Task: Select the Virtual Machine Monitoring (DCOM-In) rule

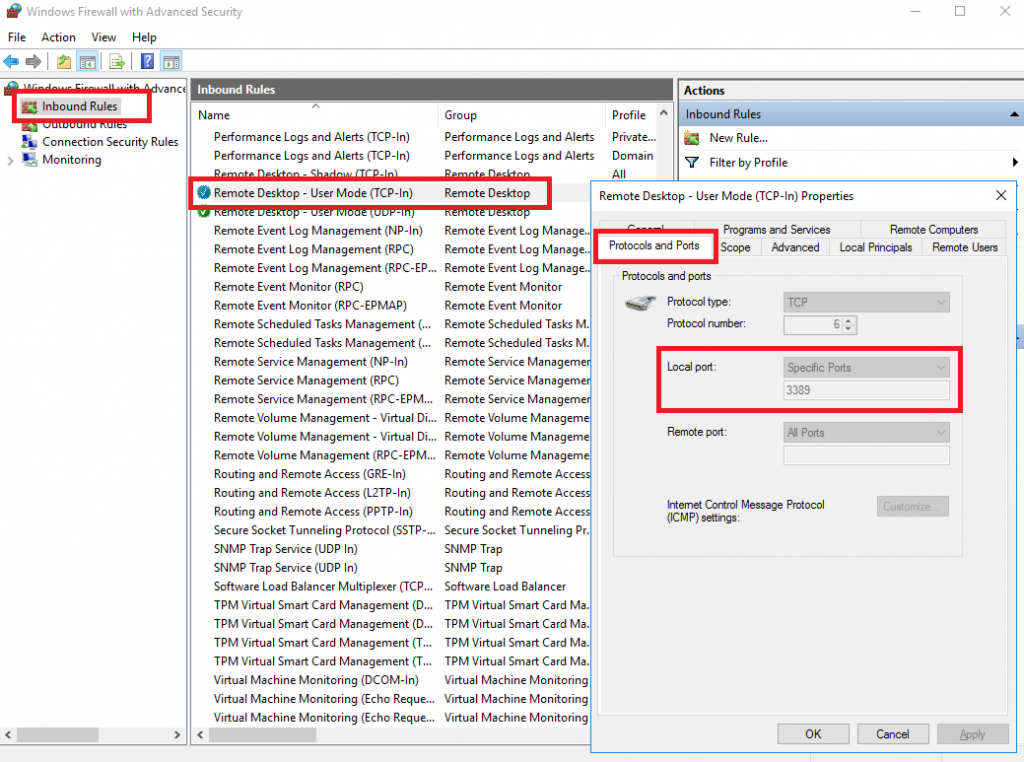Action: click(x=316, y=680)
